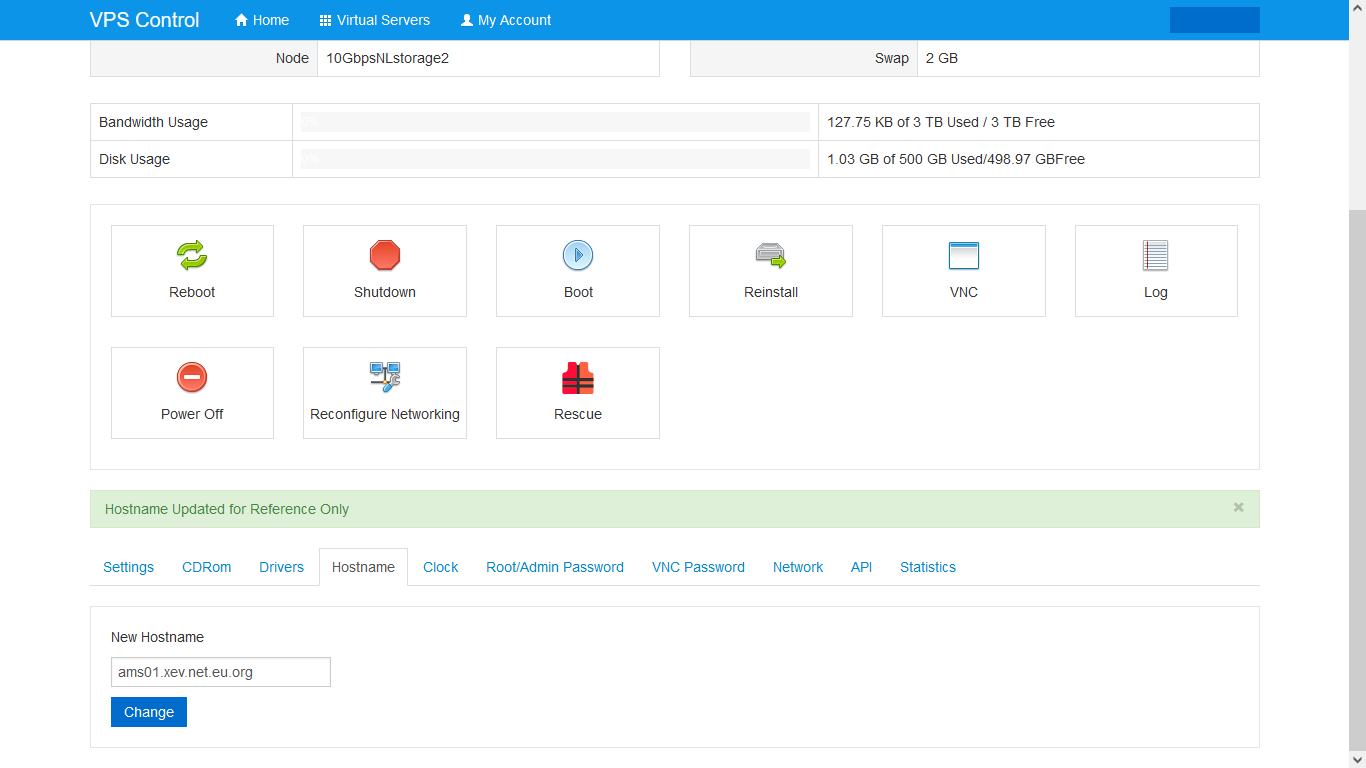Select the Reconfigure Networking icon
Image resolution: width=1366 pixels, height=768 pixels.
pos(385,377)
